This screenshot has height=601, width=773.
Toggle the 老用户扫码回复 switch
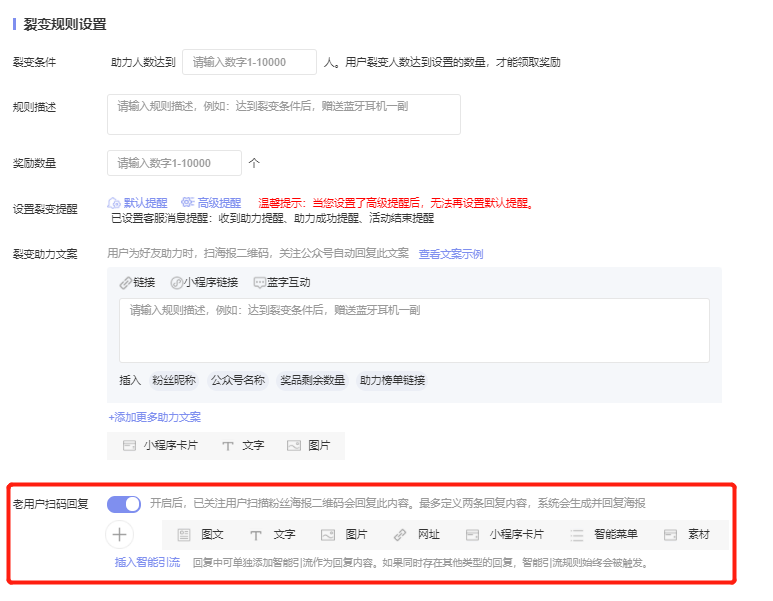click(x=124, y=504)
